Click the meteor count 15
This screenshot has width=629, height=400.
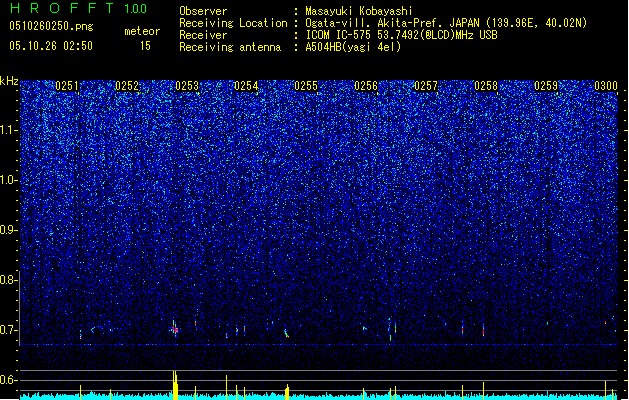(x=145, y=46)
